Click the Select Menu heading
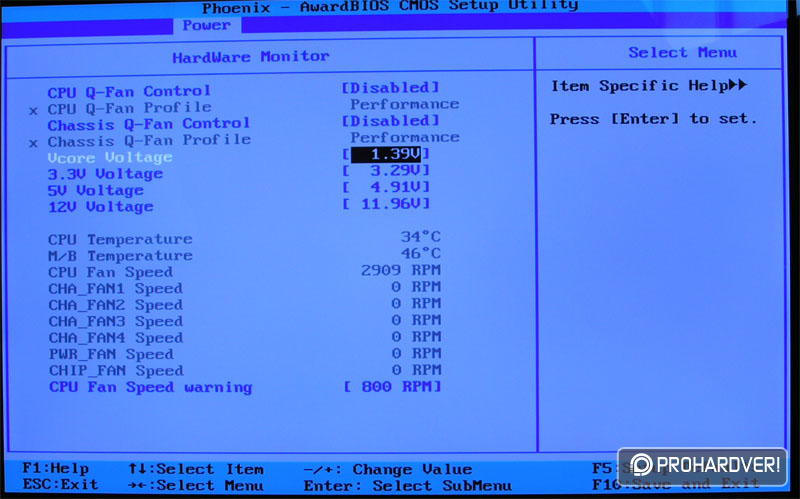800x499 pixels. click(x=683, y=53)
